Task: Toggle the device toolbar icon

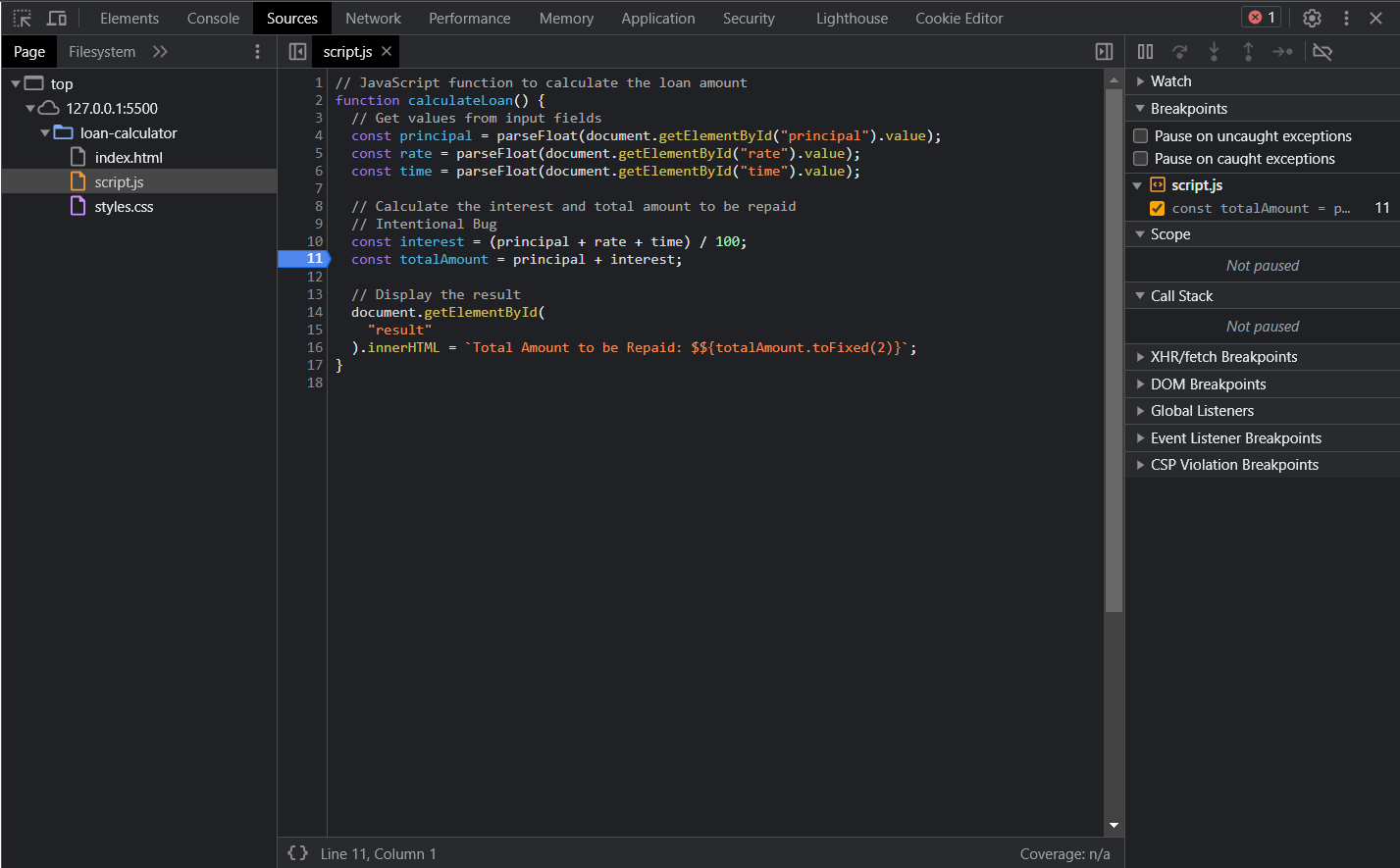Action: [57, 18]
